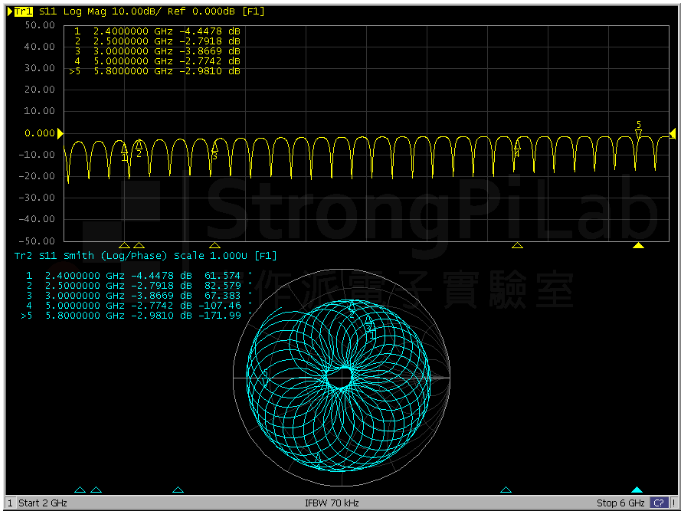This screenshot has height=512, width=685.
Task: Select marker 4 on yellow log mag trace
Action: pyautogui.click(x=517, y=147)
